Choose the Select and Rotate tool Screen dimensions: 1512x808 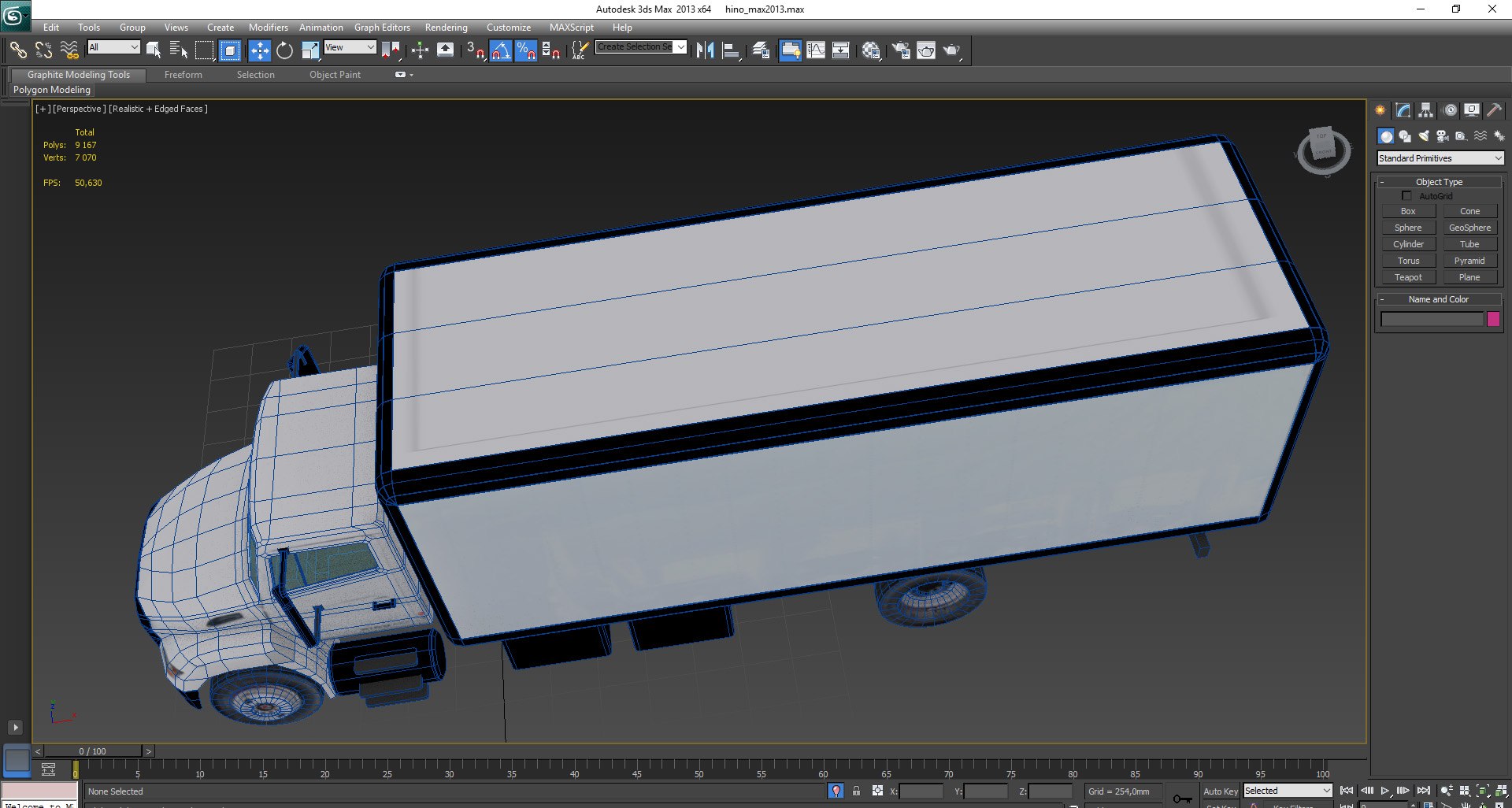pos(284,50)
